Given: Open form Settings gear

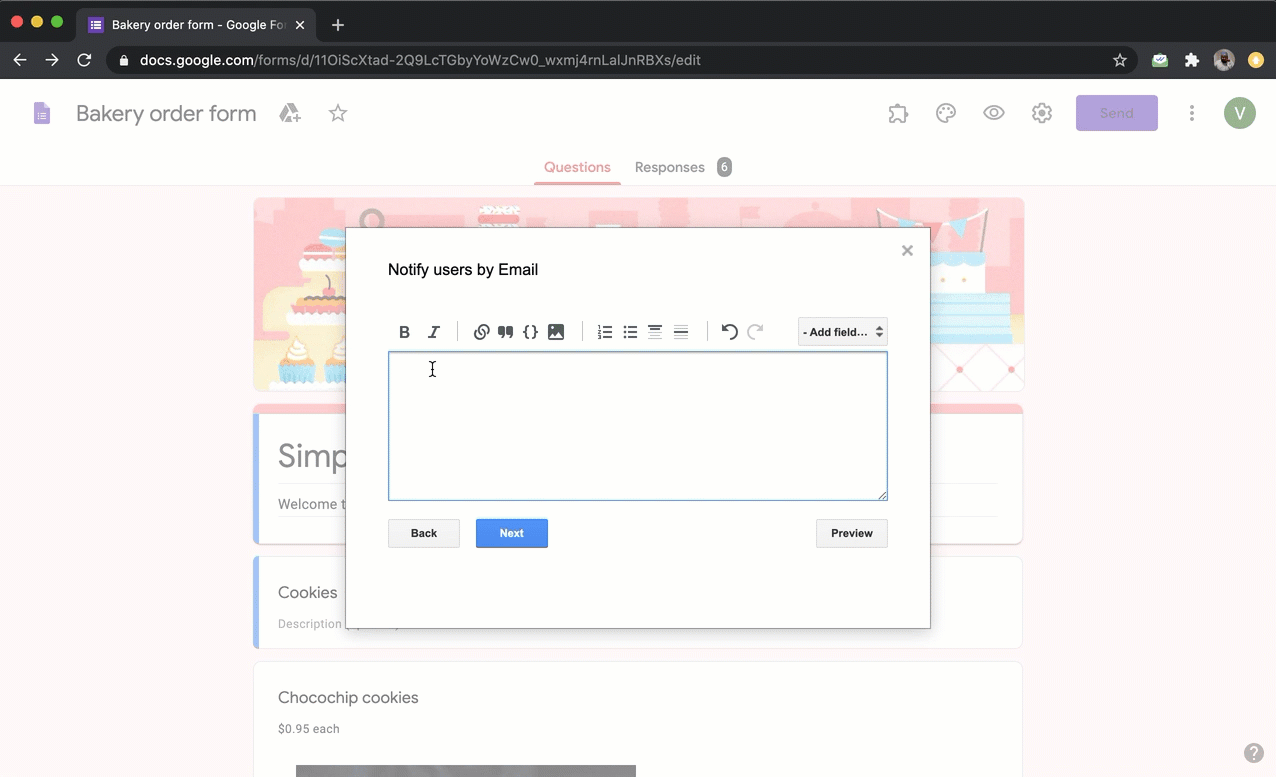Looking at the screenshot, I should 1042,113.
